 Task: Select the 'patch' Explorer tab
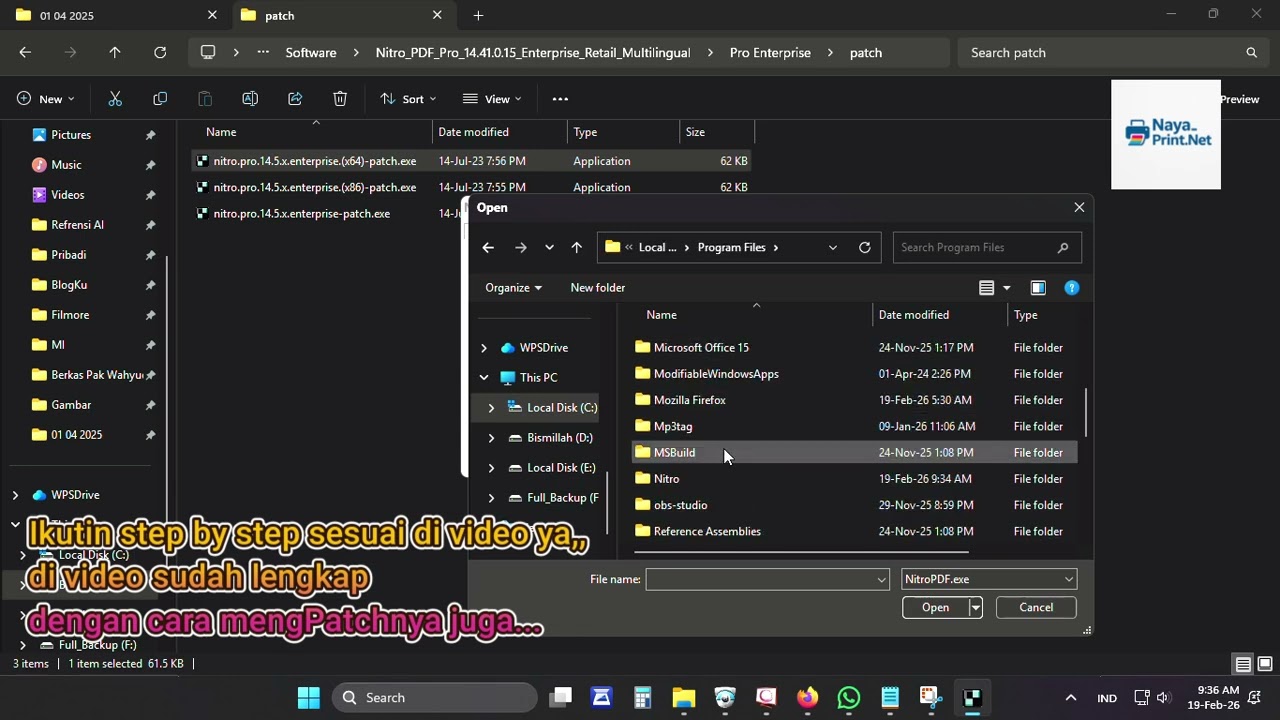point(340,15)
